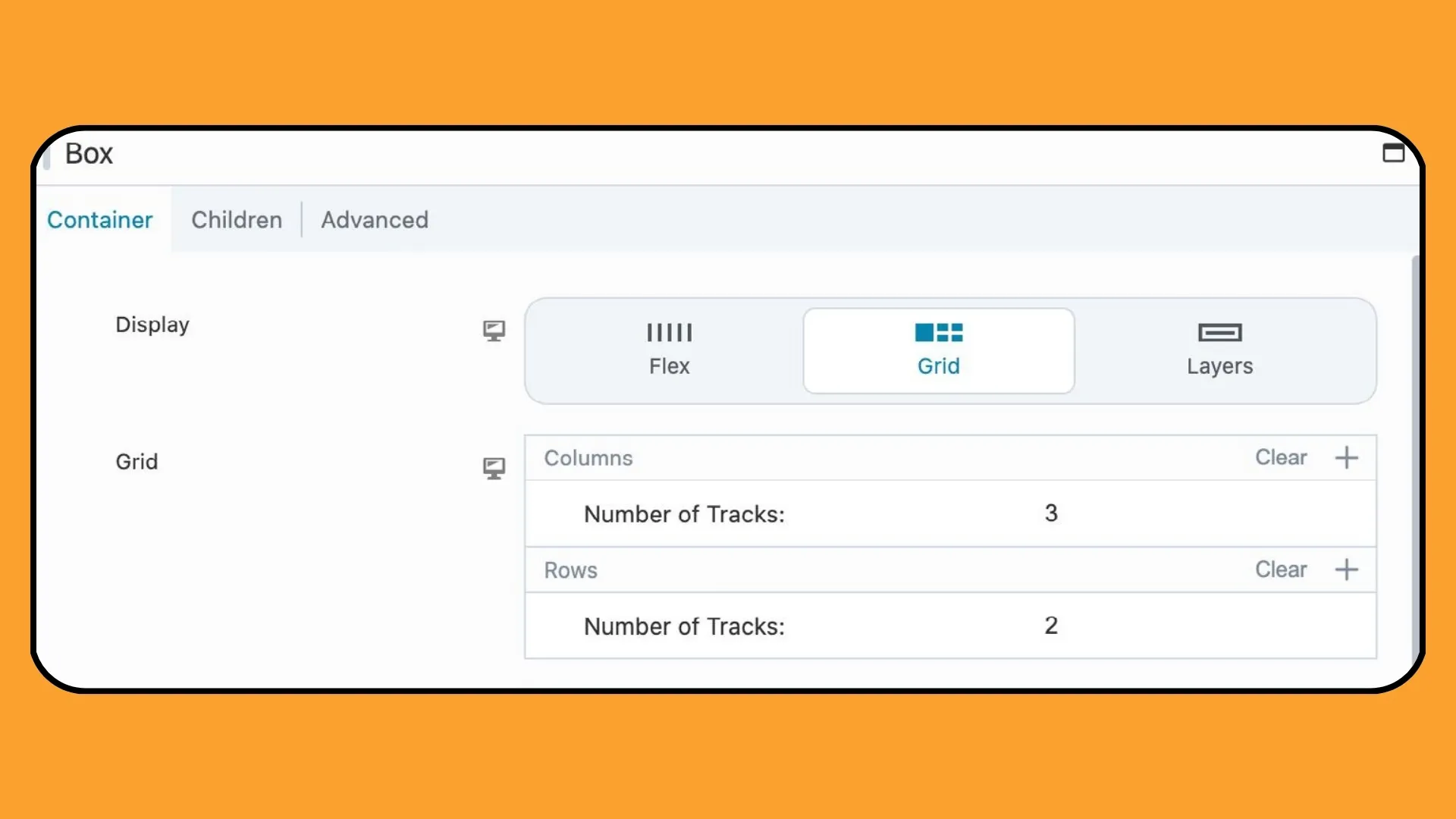The image size is (1456, 819).
Task: Expand the Columns section header
Action: tap(589, 458)
